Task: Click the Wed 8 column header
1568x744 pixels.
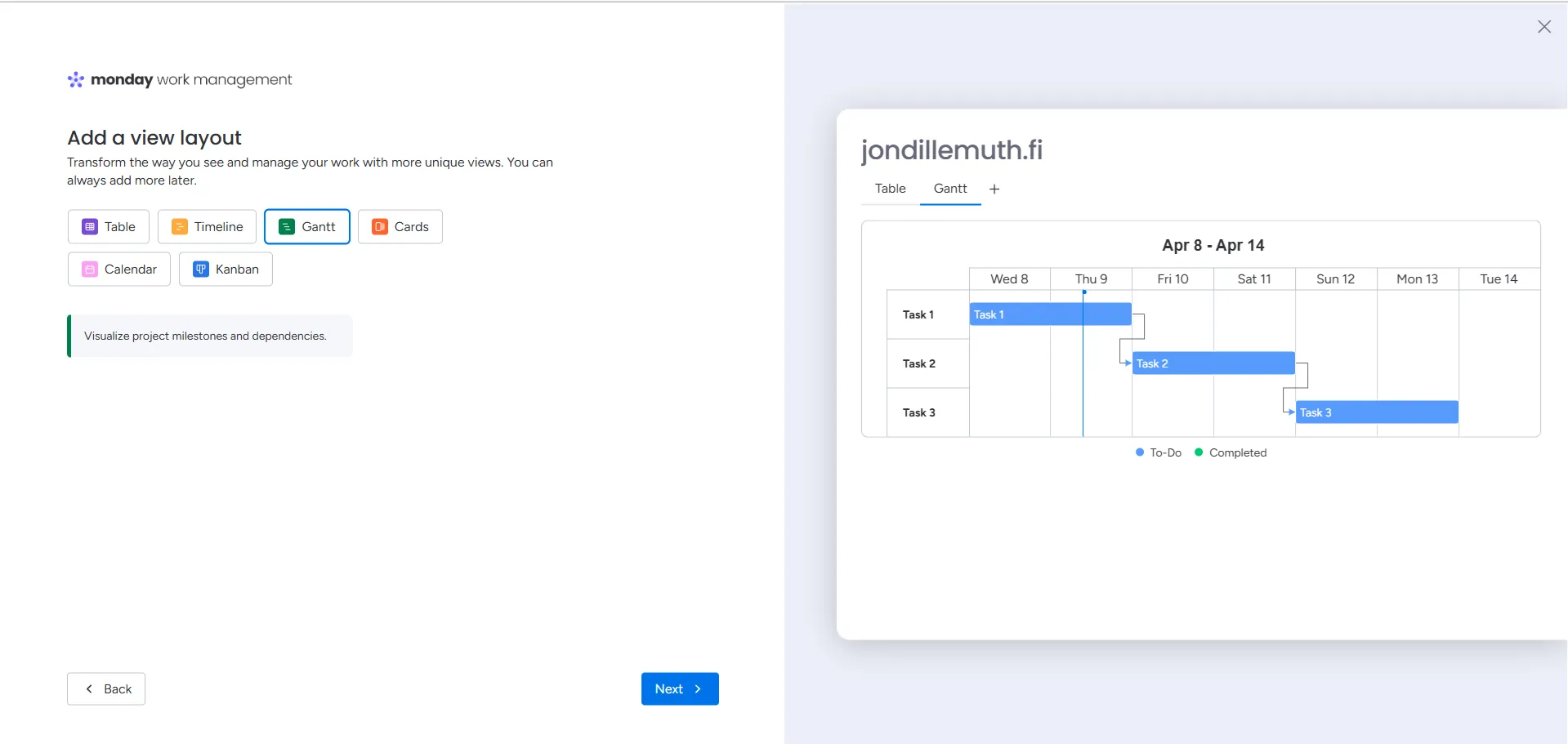Action: click(1010, 279)
